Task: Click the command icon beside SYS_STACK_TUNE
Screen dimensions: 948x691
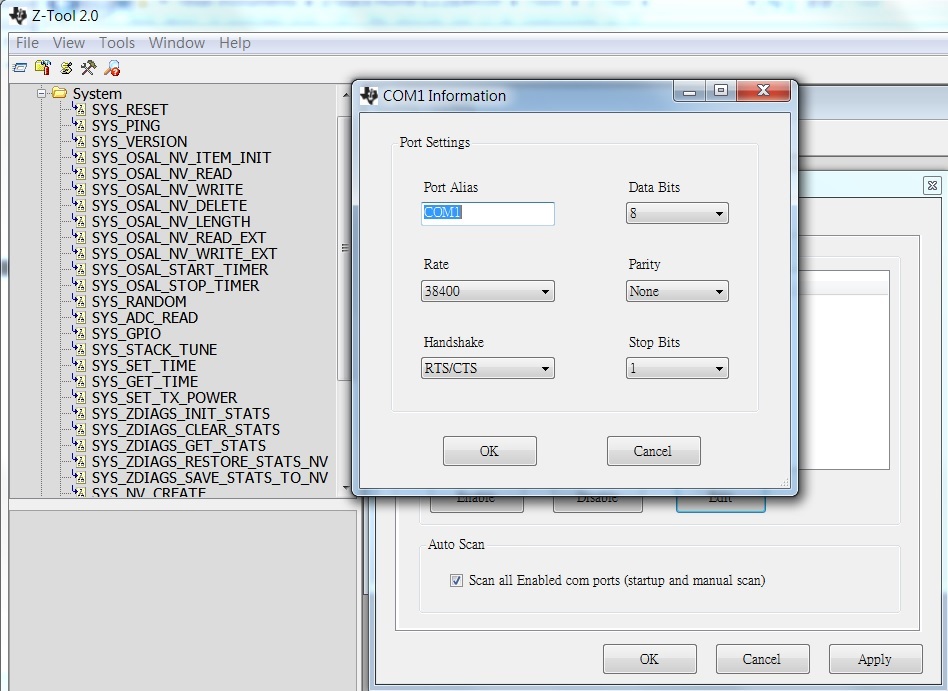Action: (x=80, y=349)
